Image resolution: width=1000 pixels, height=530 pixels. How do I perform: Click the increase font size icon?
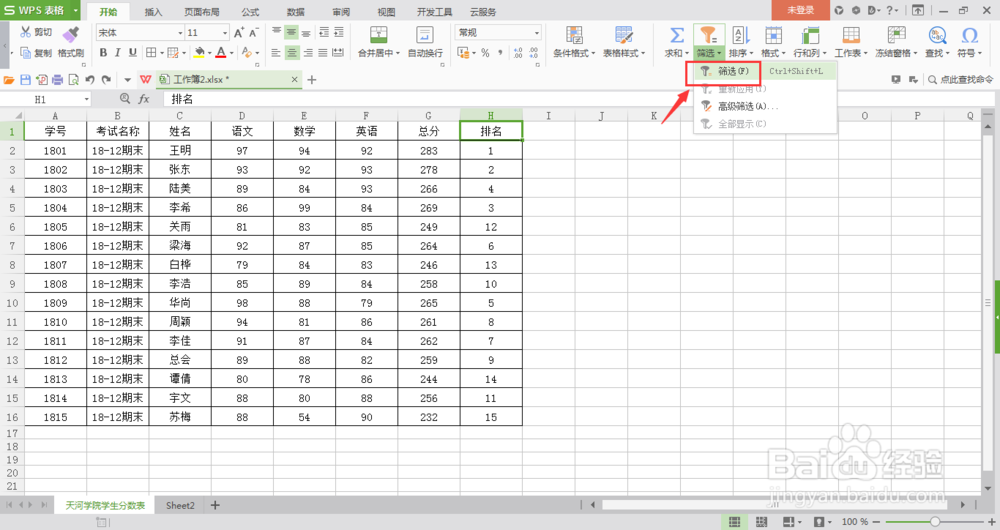point(239,33)
